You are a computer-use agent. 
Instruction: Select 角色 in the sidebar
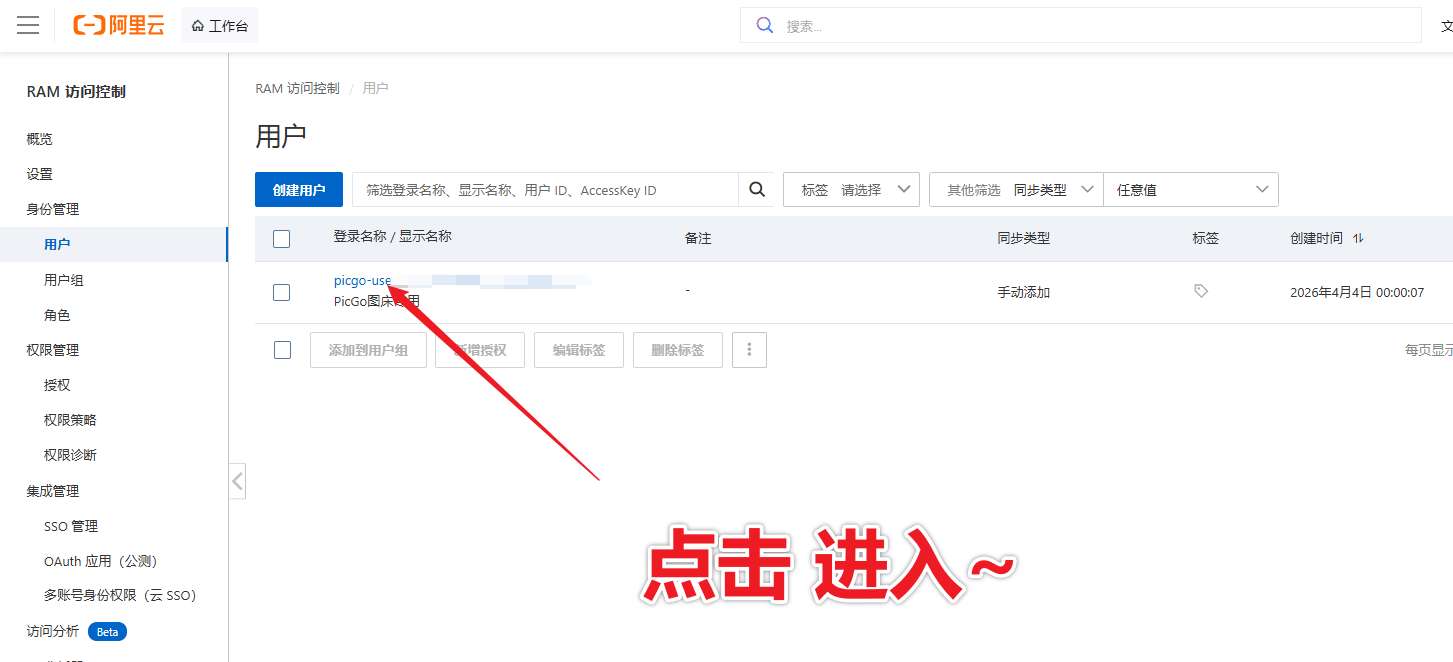pyautogui.click(x=57, y=315)
